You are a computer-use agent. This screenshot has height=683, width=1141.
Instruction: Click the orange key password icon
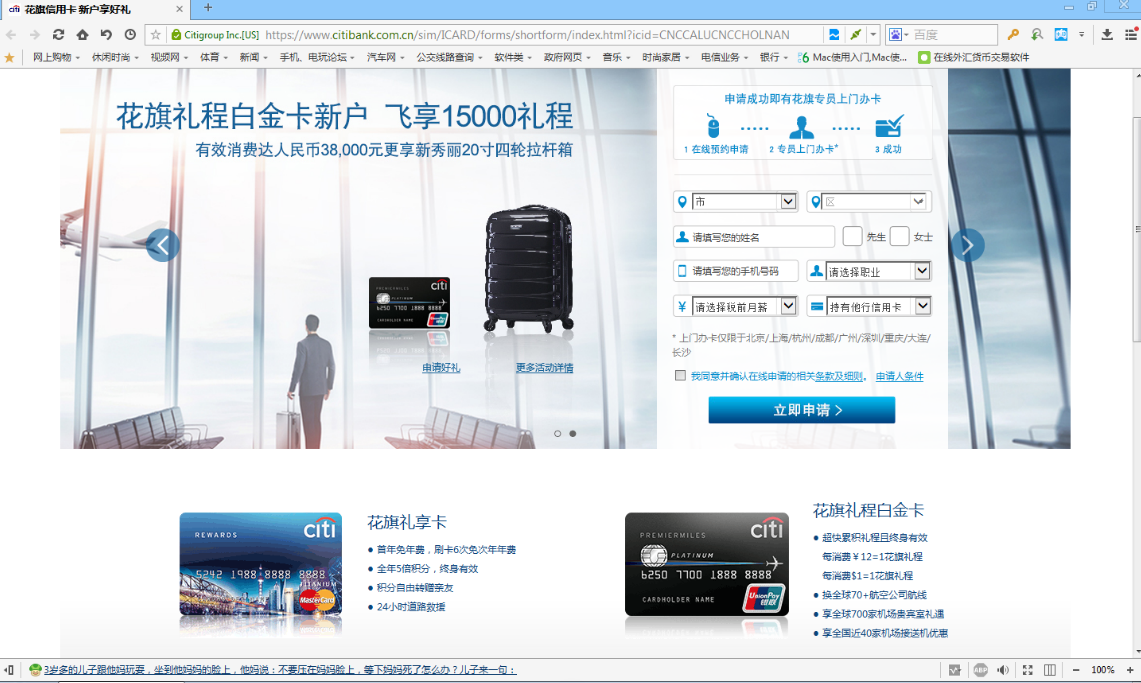coord(1013,35)
